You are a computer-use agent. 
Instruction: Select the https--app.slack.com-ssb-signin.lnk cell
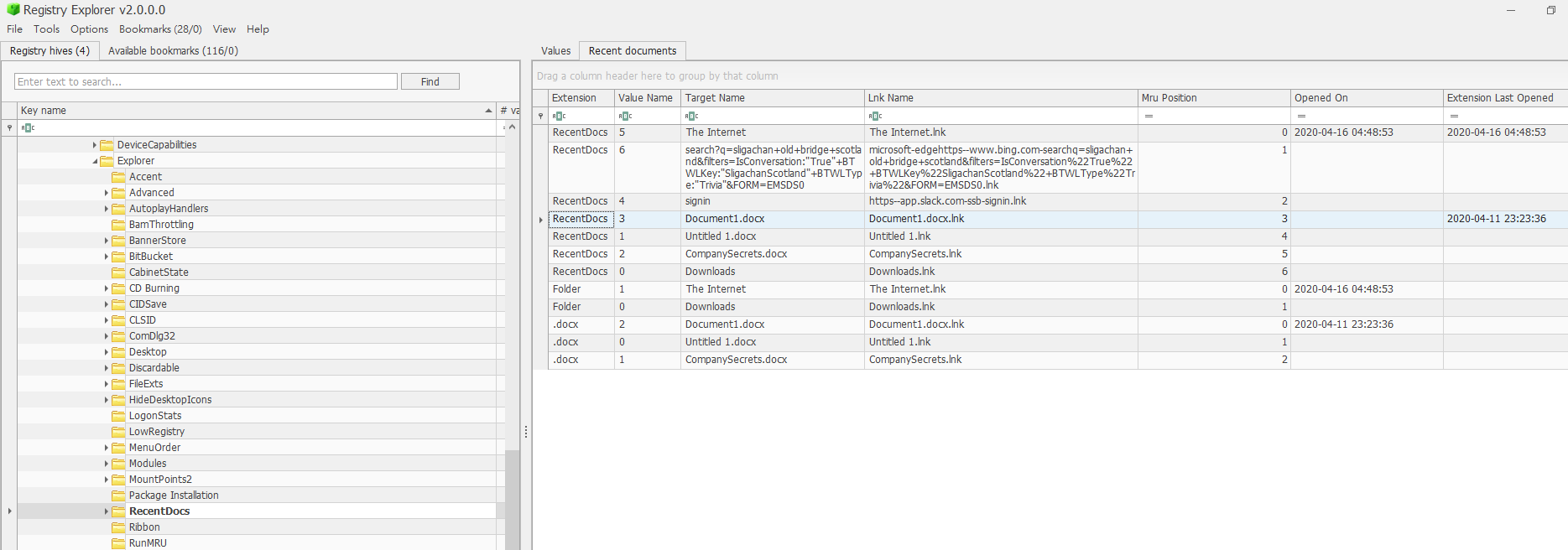(x=1001, y=201)
